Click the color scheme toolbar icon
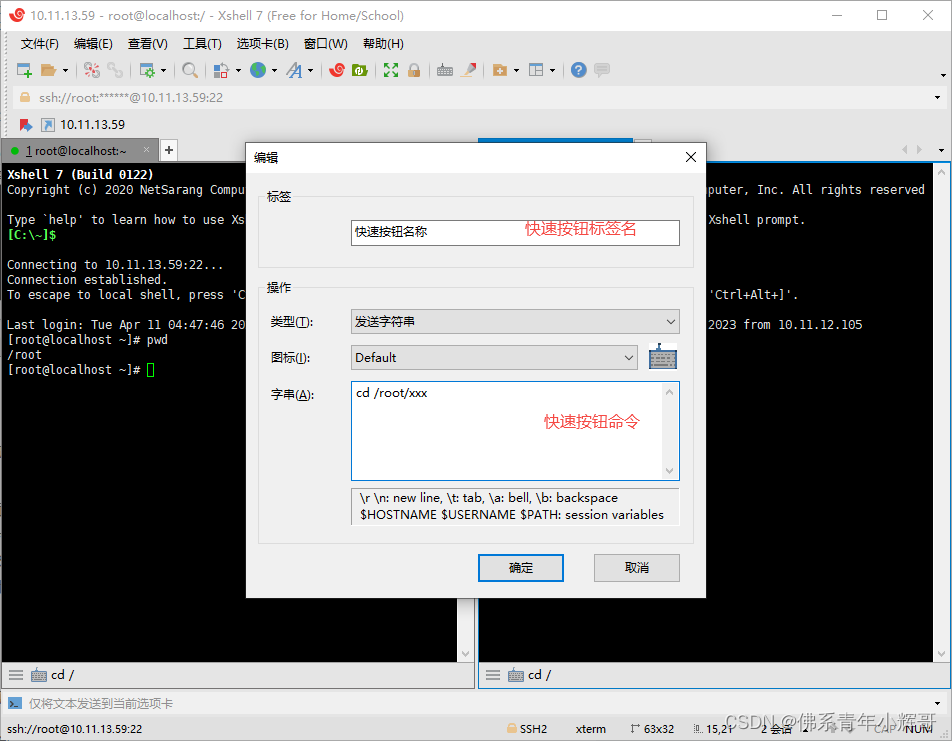Image resolution: width=952 pixels, height=741 pixels. tap(221, 70)
